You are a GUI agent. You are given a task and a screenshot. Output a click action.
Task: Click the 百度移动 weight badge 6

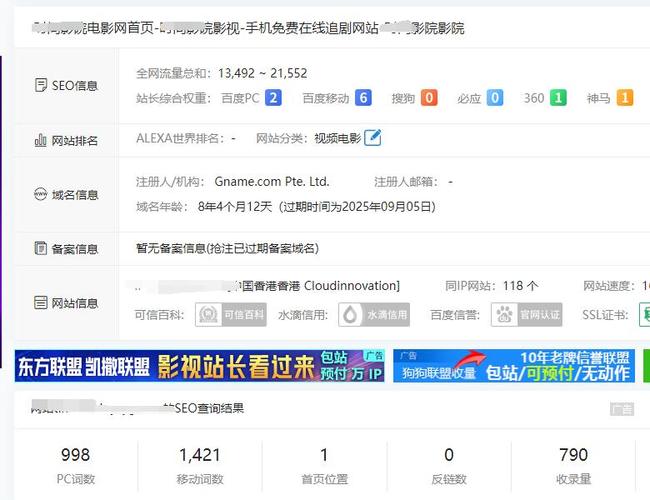click(x=363, y=98)
